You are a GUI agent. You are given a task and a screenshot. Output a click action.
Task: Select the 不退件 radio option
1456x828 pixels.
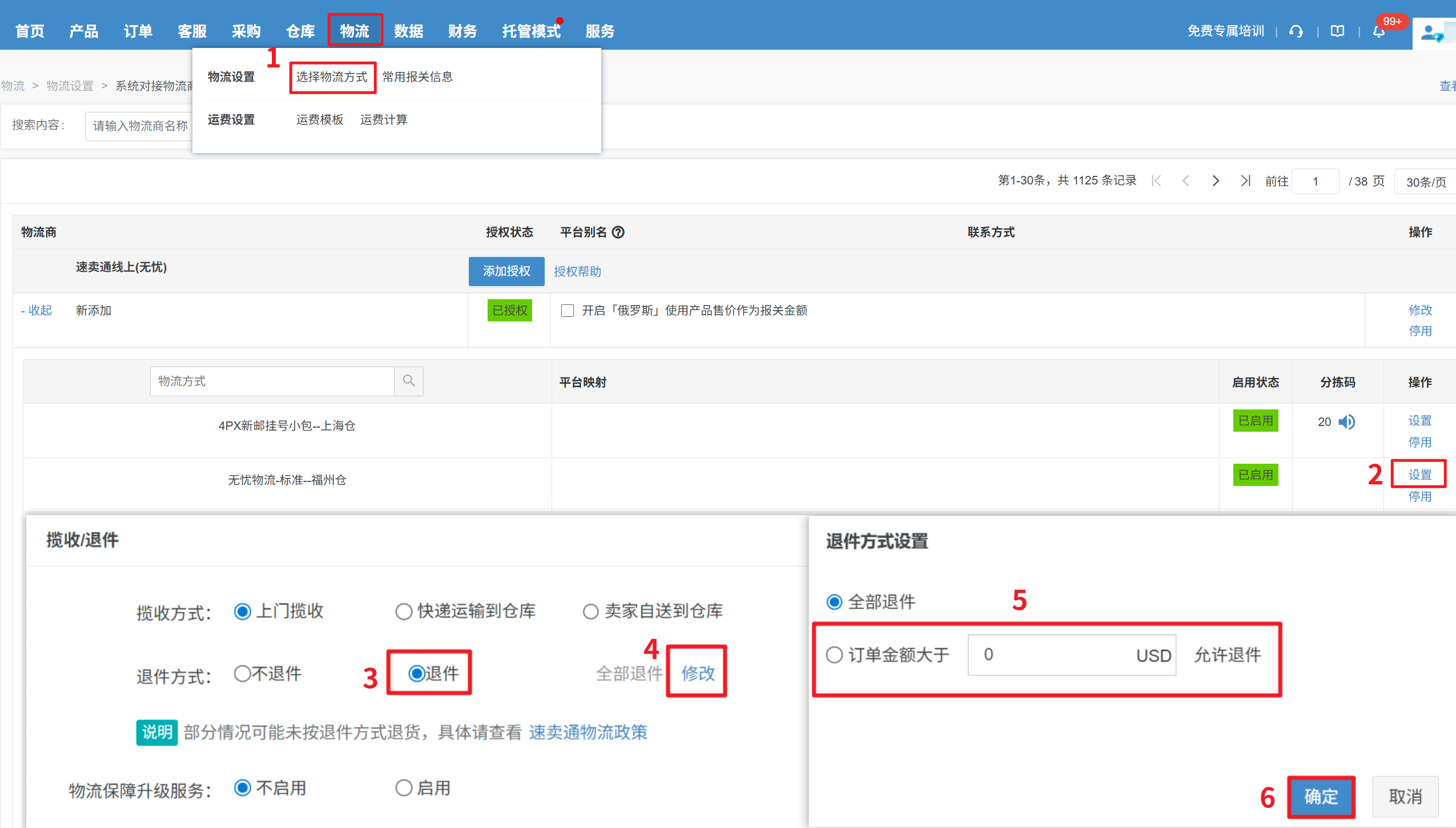point(243,674)
